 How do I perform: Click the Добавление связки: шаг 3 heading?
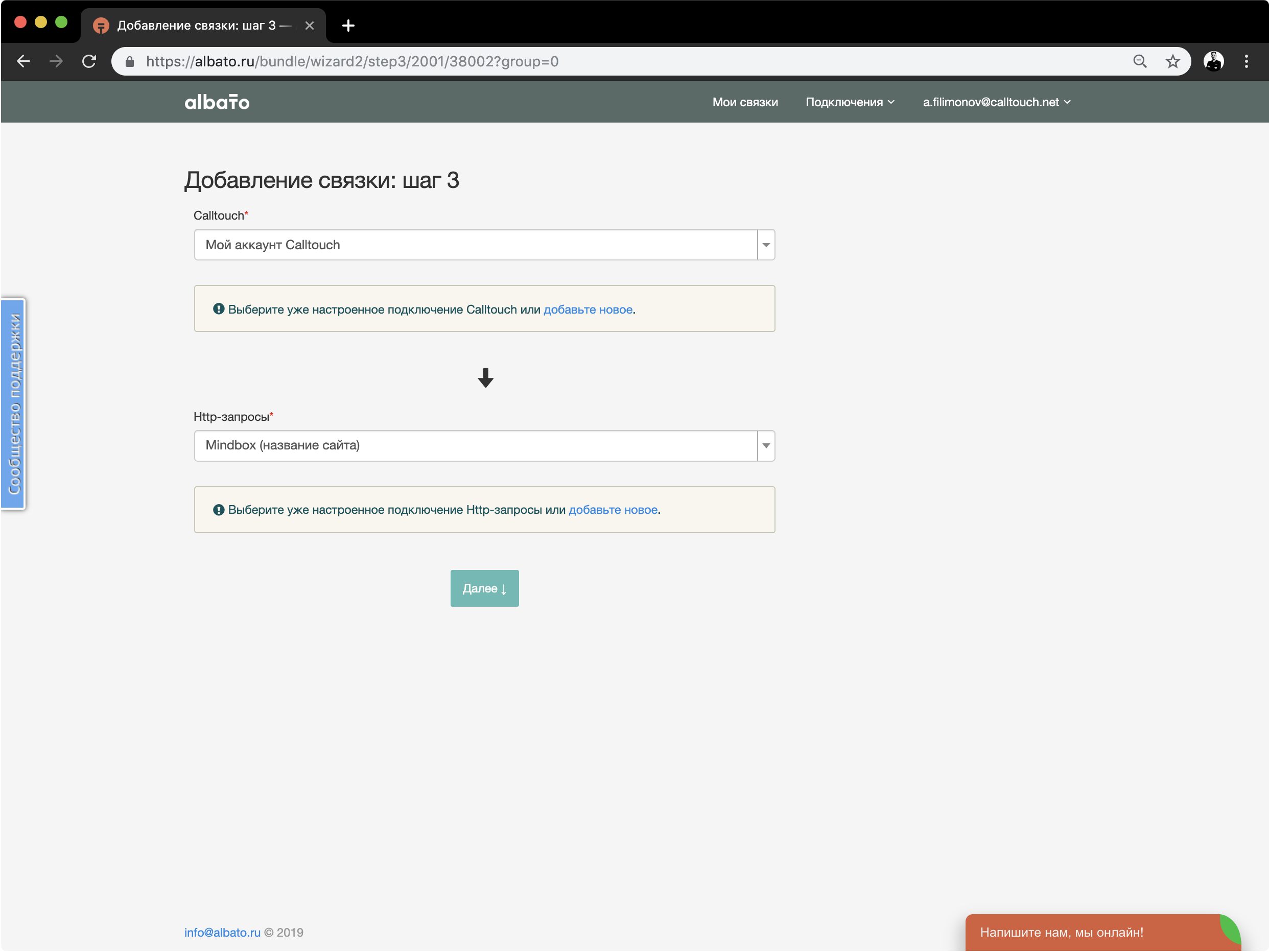[x=321, y=180]
